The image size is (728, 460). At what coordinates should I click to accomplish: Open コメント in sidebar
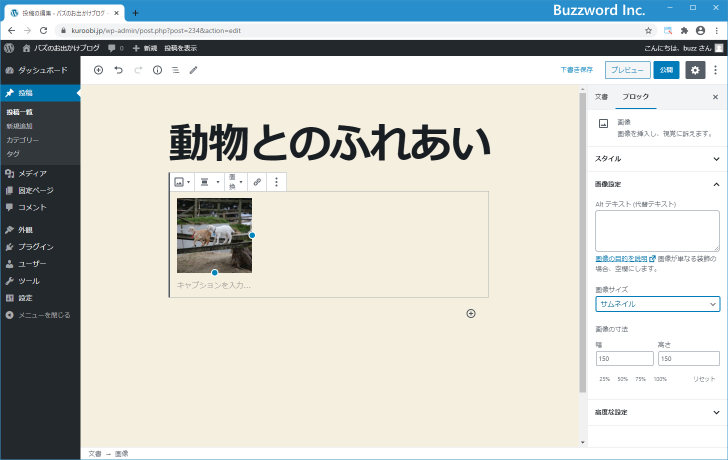pos(40,207)
